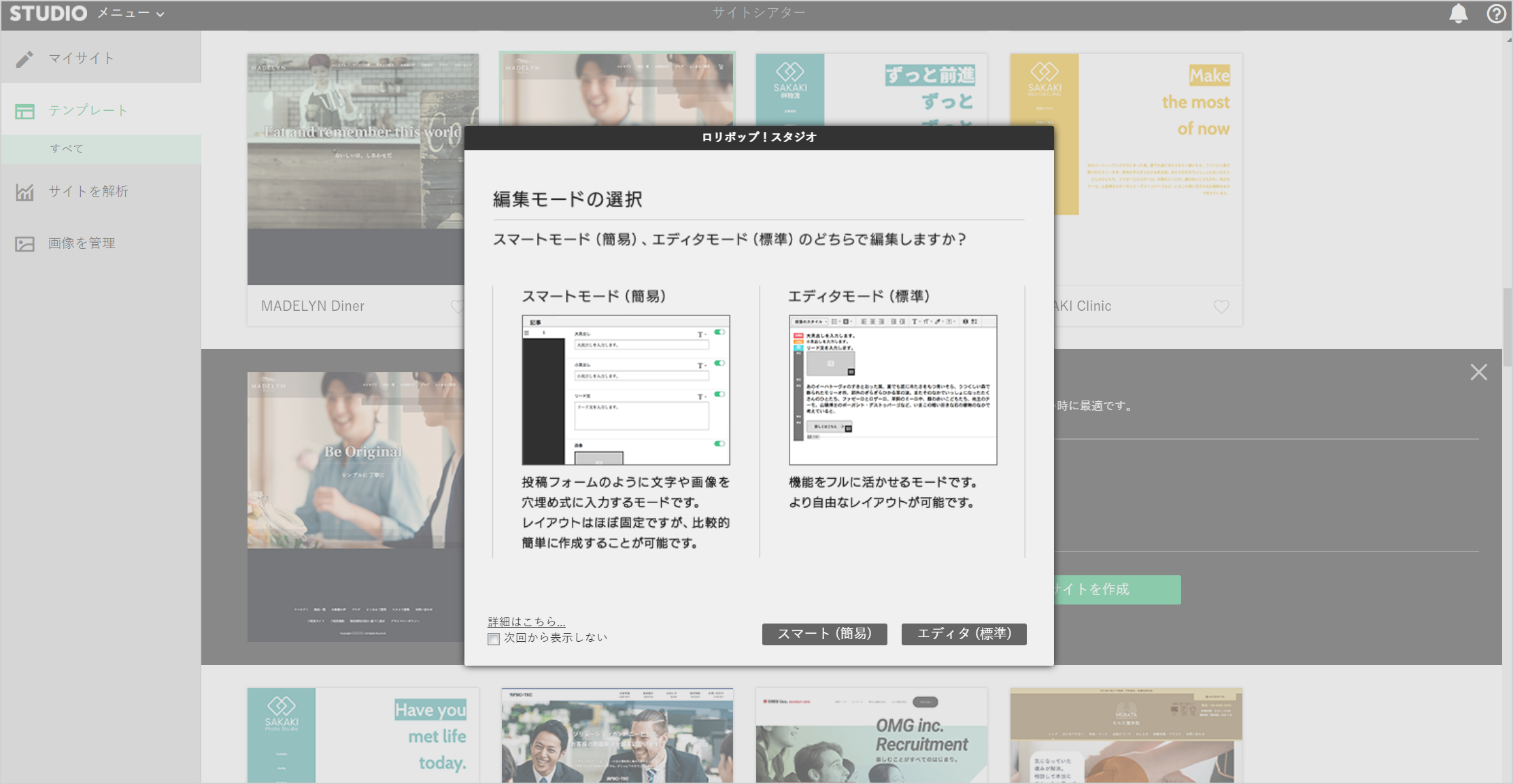Choose the エディタ (標準) button

[x=964, y=634]
